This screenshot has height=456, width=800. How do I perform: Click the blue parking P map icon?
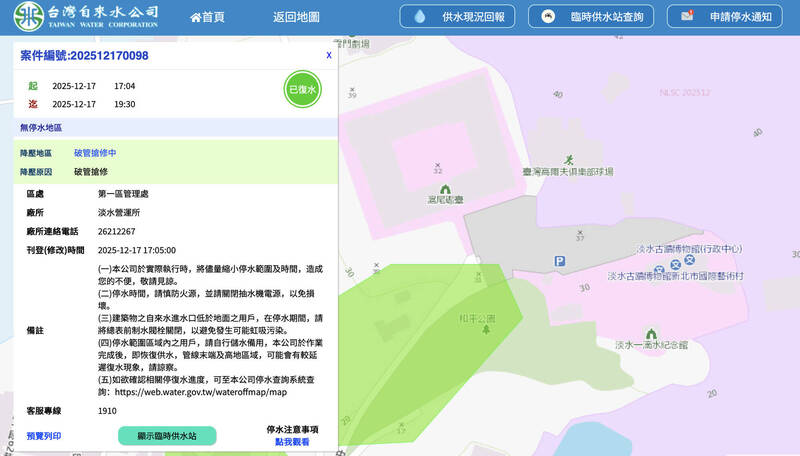point(560,262)
